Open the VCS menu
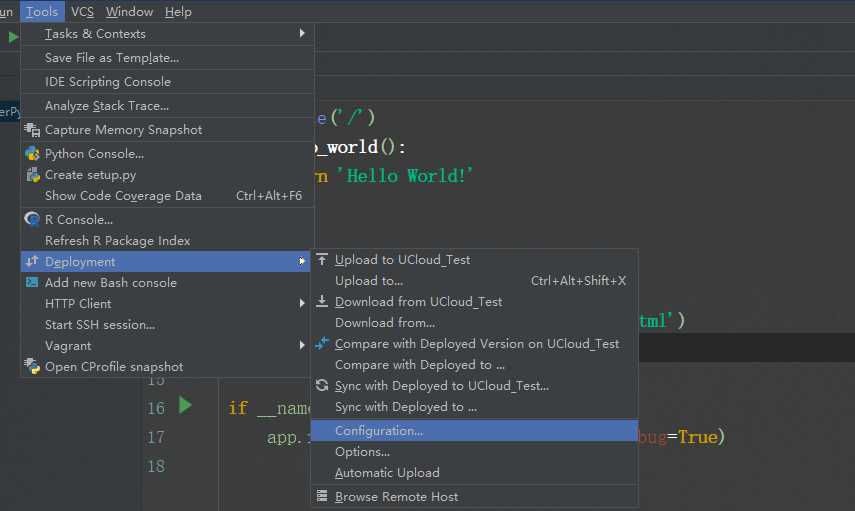This screenshot has width=855, height=511. click(x=82, y=11)
